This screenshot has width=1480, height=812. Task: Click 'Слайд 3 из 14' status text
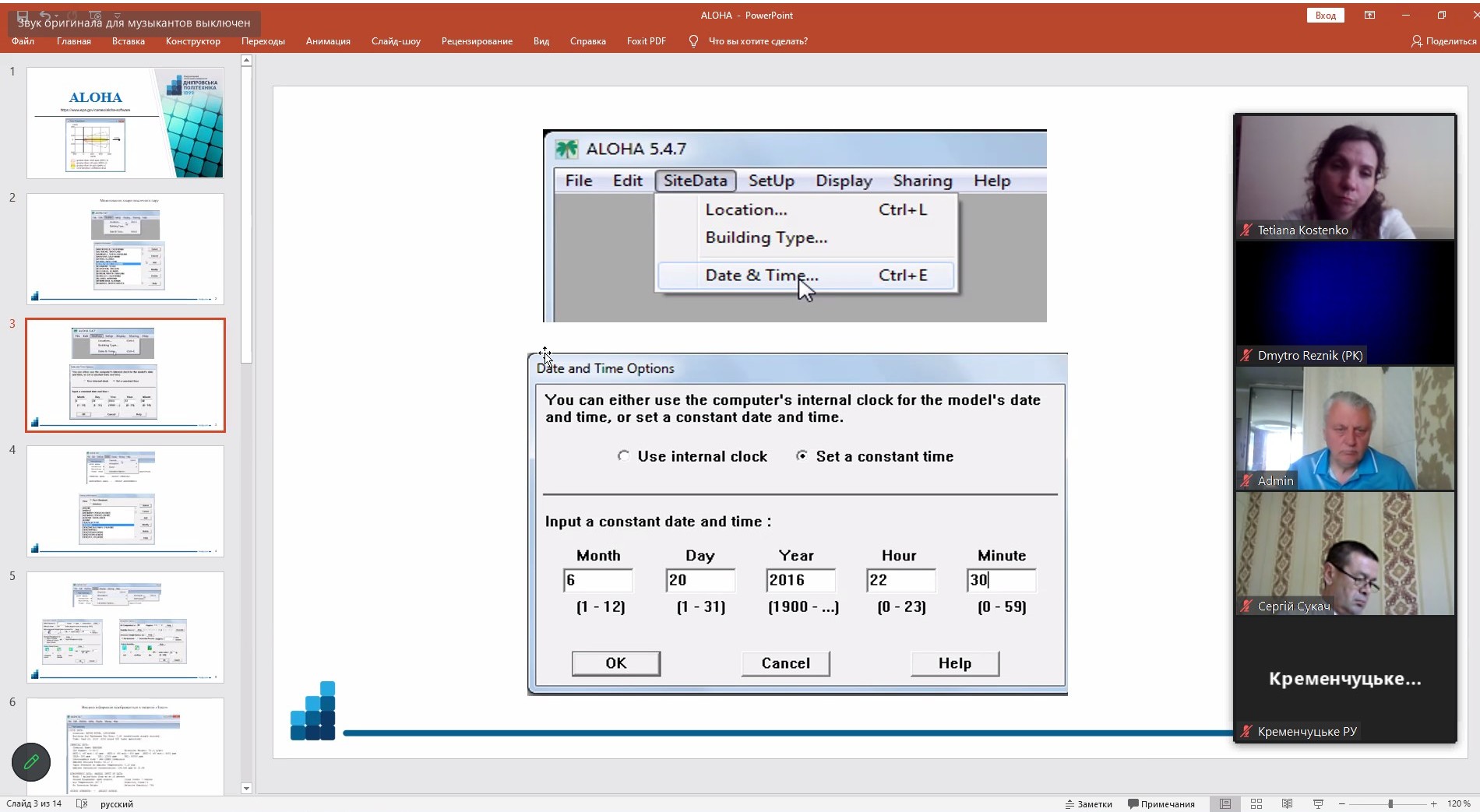[34, 804]
